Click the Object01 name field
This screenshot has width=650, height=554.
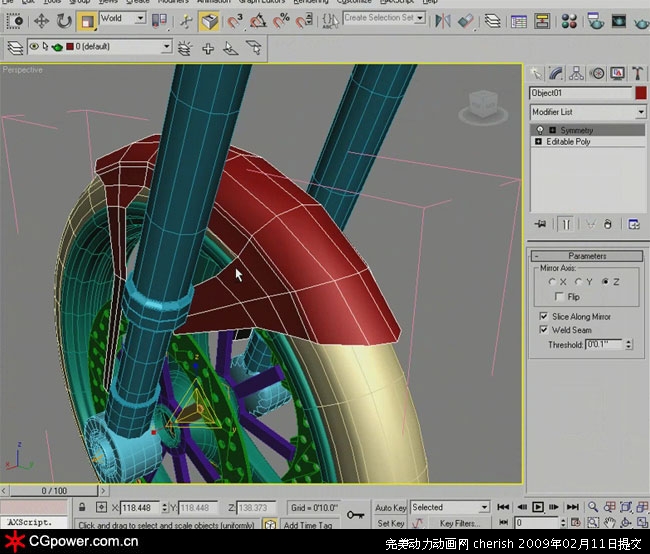(x=580, y=93)
